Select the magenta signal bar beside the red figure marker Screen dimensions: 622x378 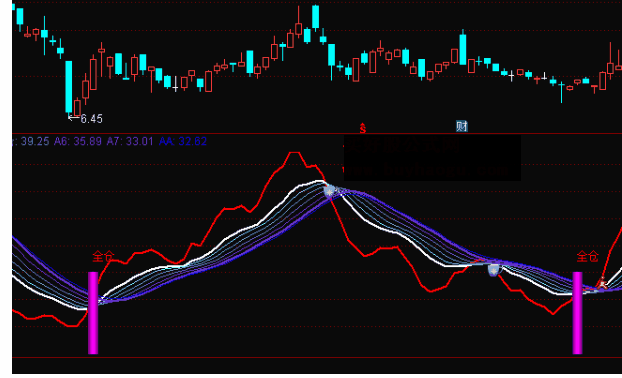pos(578,313)
